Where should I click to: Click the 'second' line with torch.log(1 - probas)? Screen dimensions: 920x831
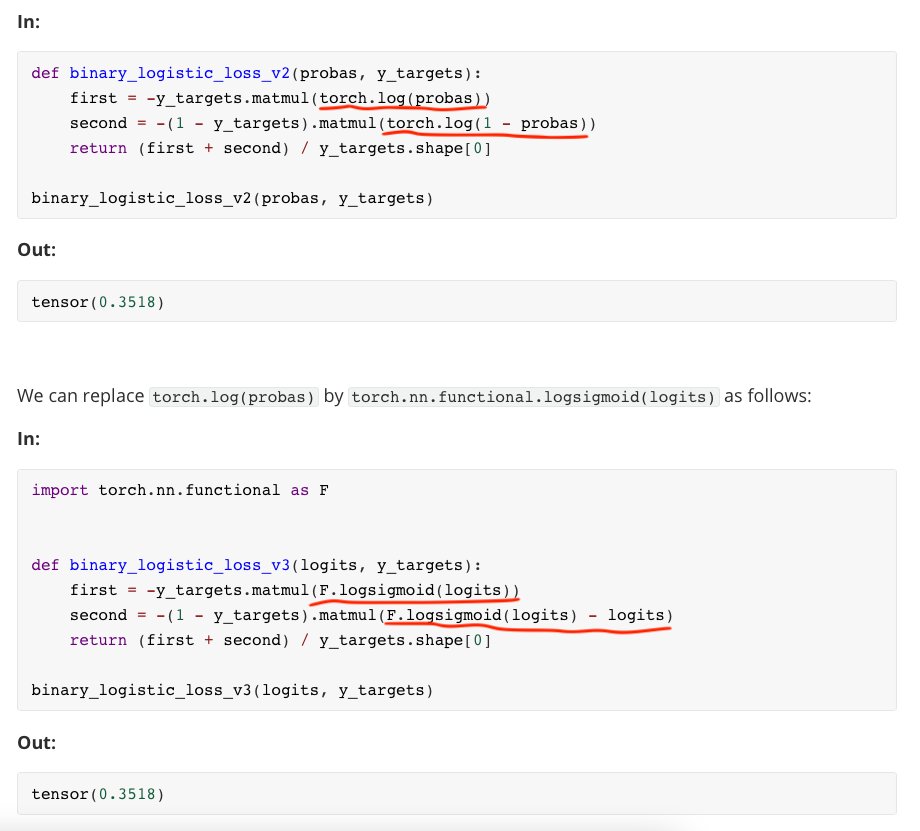[x=333, y=123]
